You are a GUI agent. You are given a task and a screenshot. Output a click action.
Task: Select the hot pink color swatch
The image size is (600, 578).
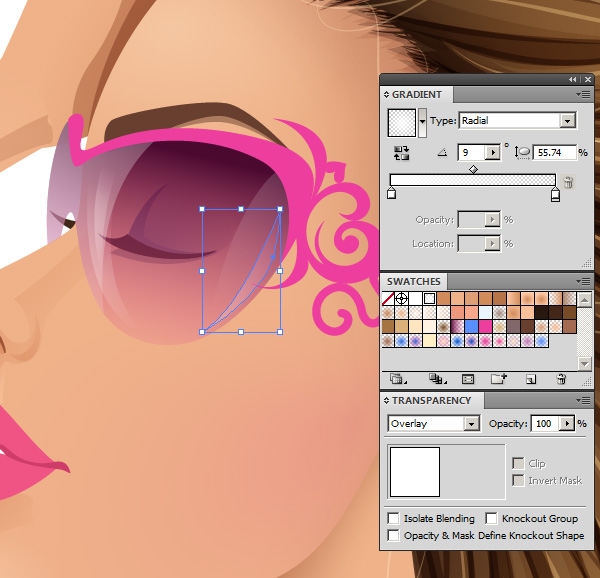tap(486, 326)
